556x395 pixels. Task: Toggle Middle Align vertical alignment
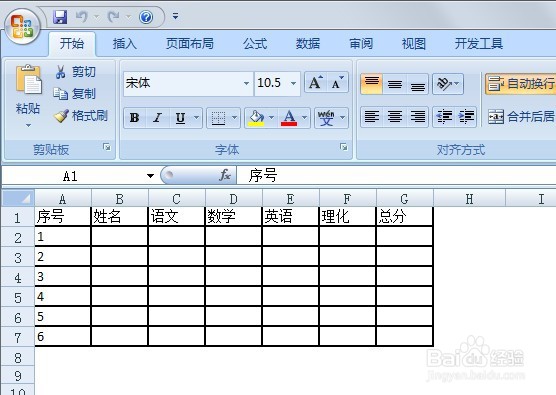[x=394, y=84]
